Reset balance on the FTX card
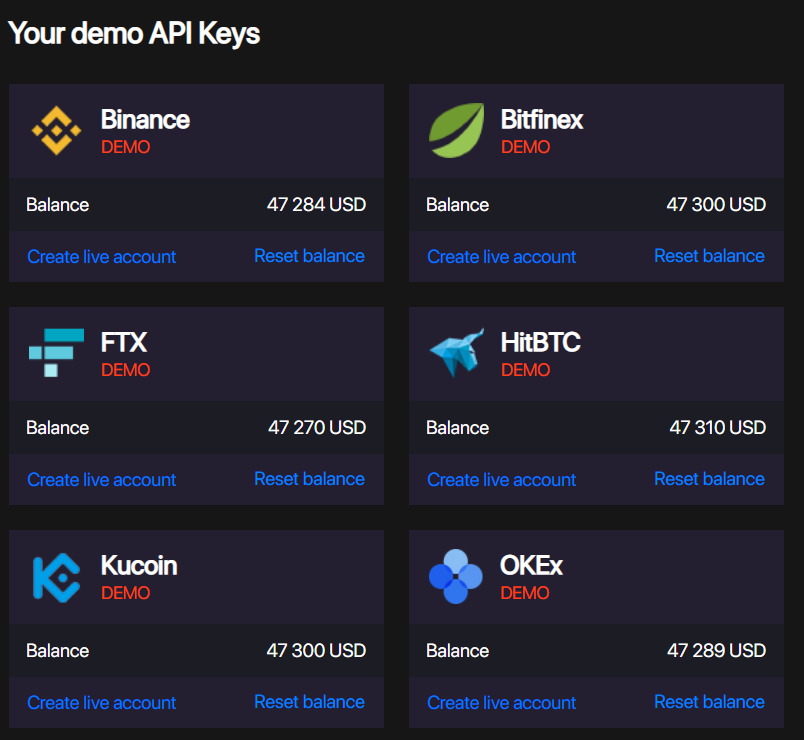 pyautogui.click(x=309, y=478)
